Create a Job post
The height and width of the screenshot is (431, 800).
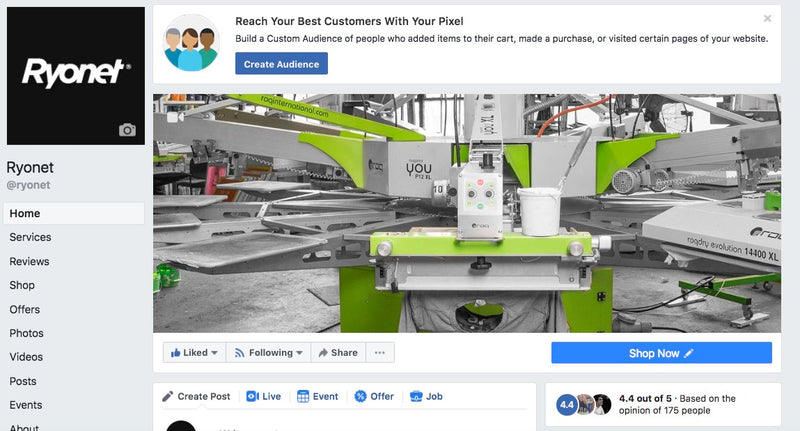pos(427,396)
